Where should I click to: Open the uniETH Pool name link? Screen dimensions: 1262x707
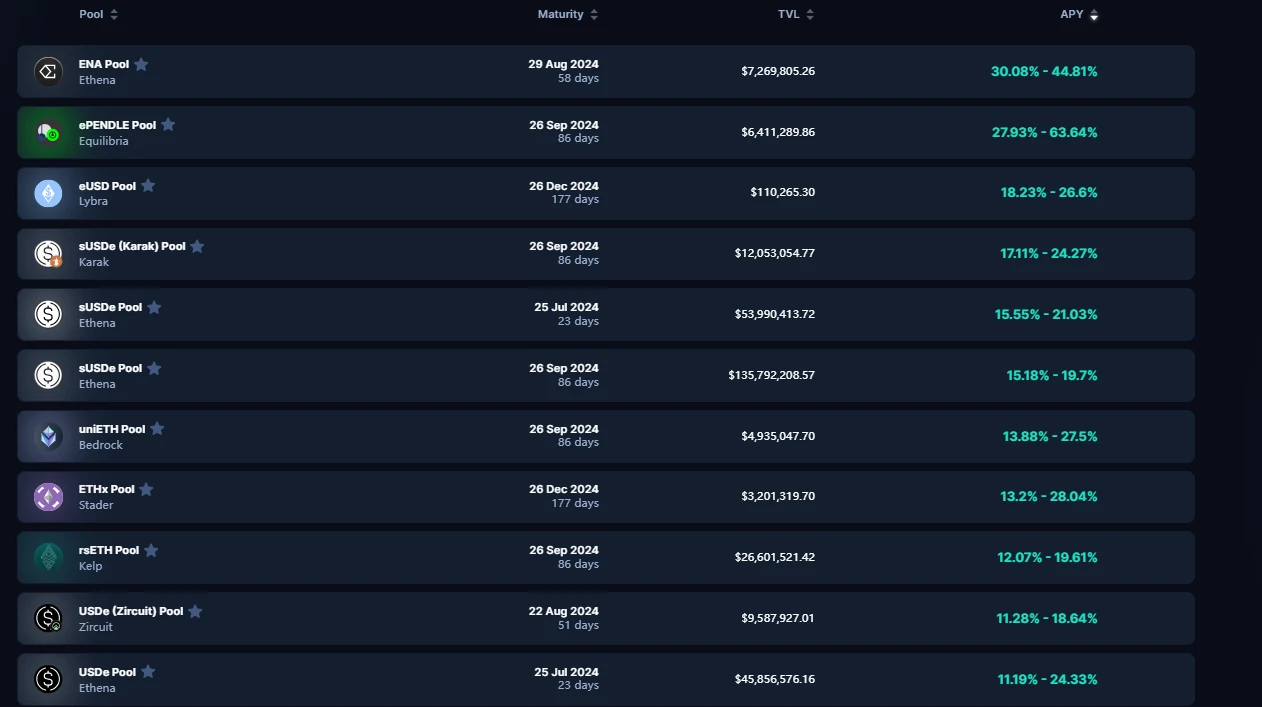click(112, 429)
